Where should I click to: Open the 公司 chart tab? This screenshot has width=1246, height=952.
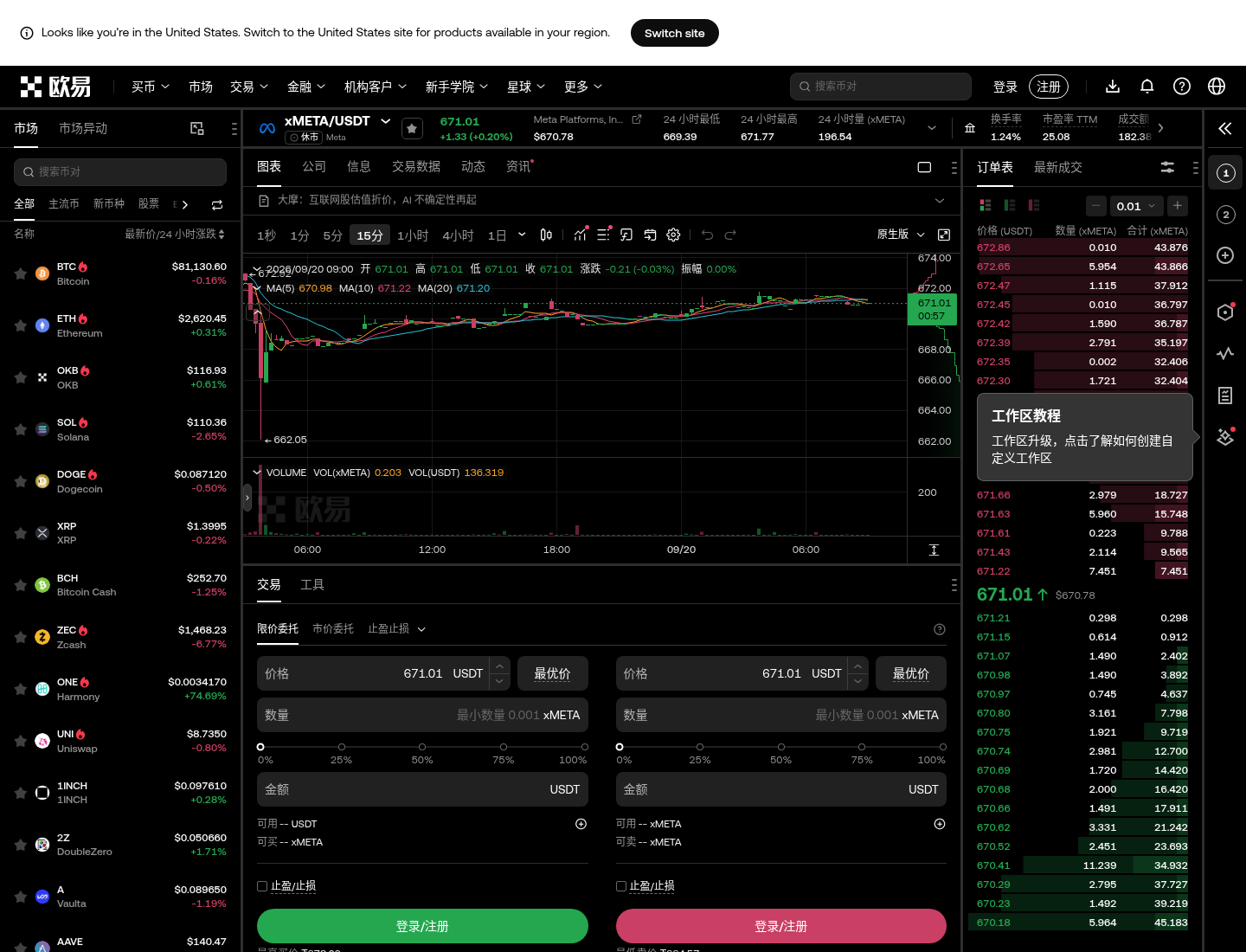(314, 167)
